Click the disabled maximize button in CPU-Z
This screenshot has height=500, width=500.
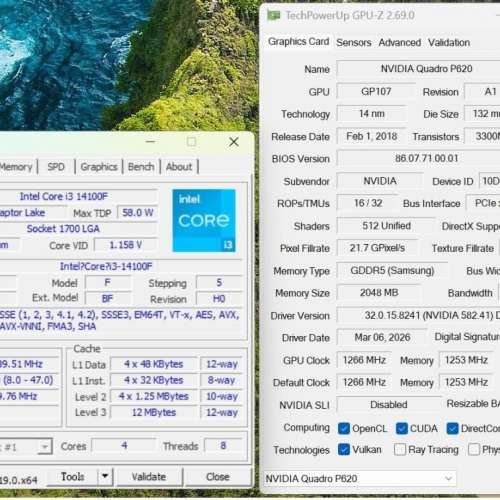point(191,142)
